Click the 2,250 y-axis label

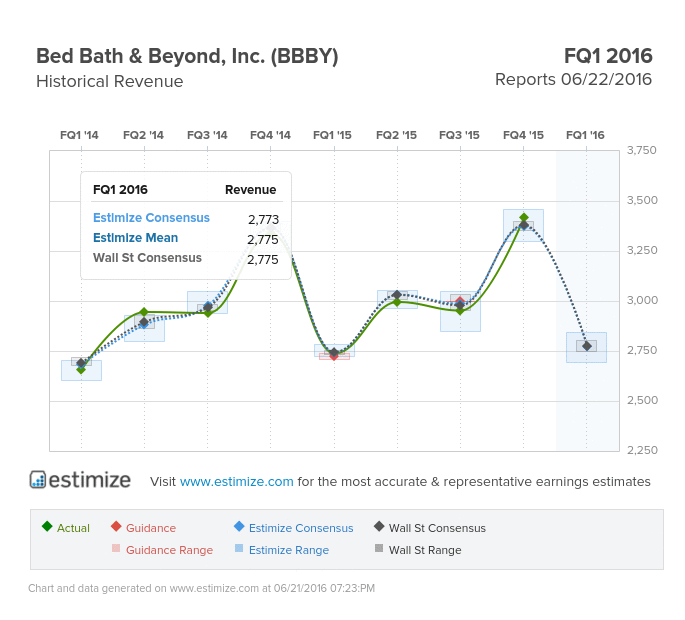[x=642, y=450]
